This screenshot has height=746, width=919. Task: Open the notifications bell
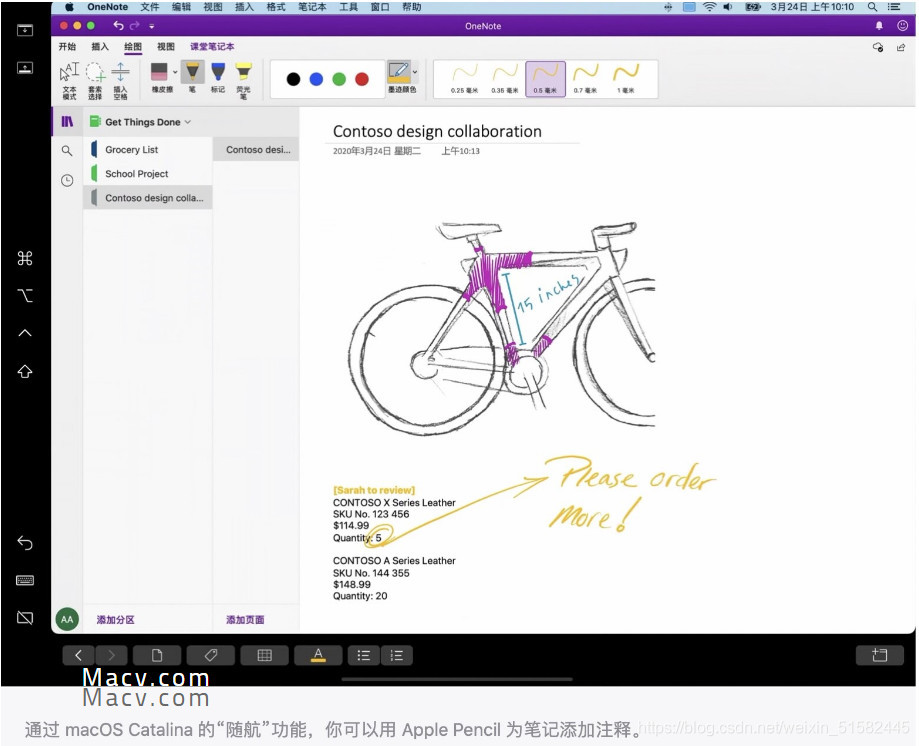879,26
